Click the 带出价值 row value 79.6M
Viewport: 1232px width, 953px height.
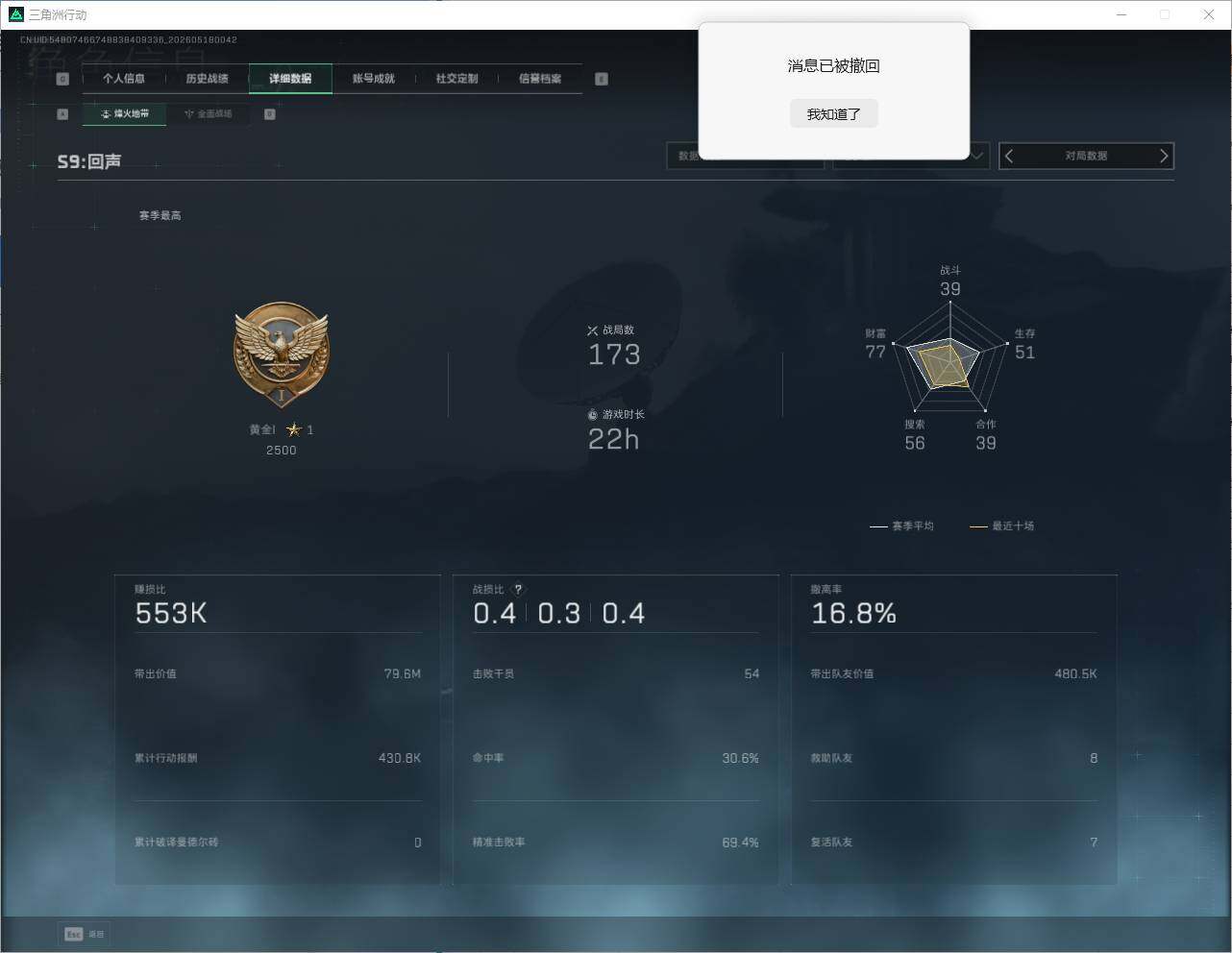click(x=403, y=674)
